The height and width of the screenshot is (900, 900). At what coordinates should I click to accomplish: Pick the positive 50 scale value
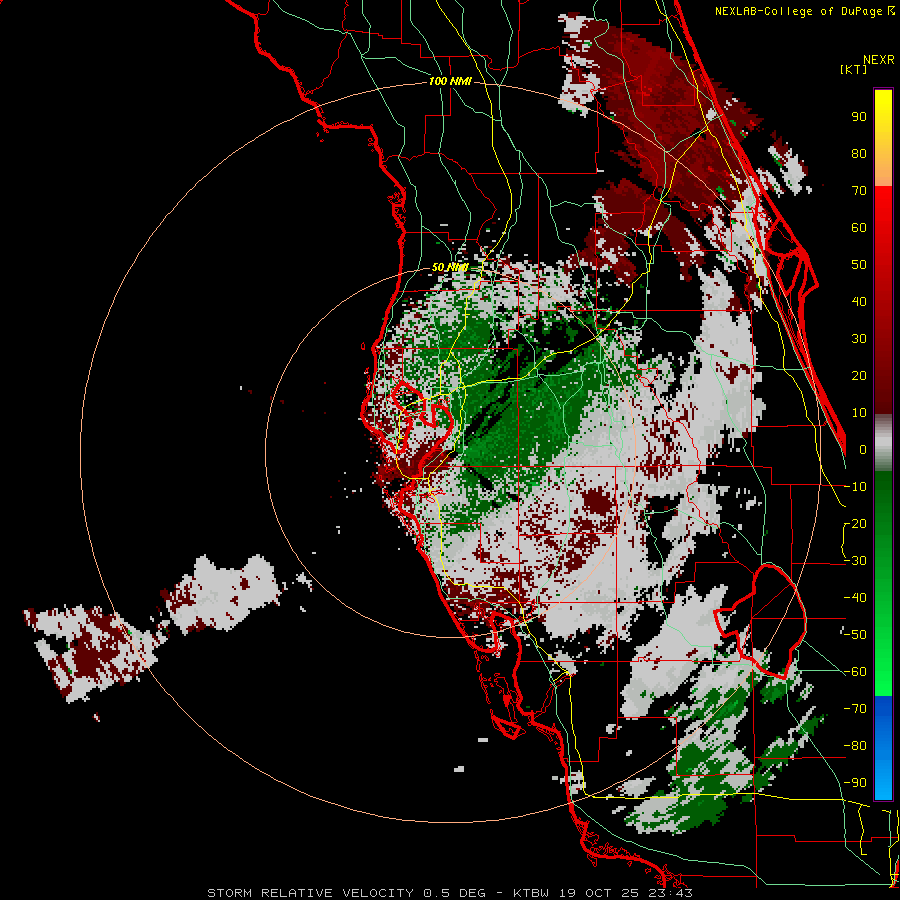click(x=859, y=265)
